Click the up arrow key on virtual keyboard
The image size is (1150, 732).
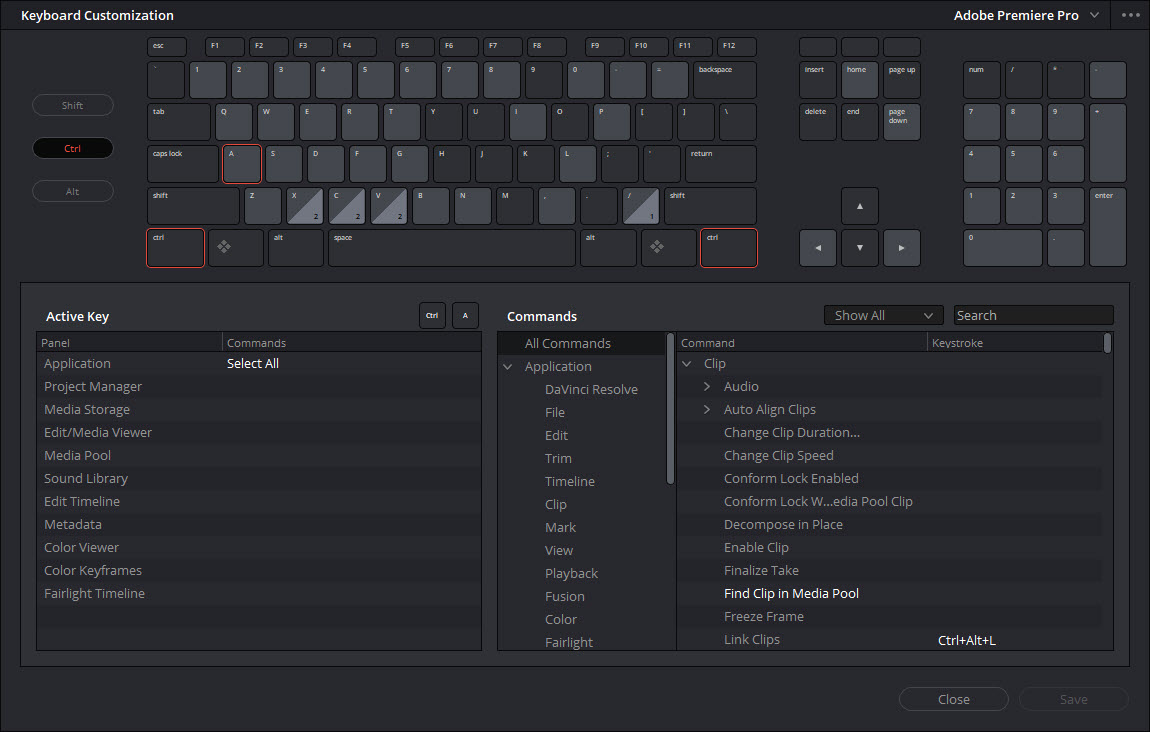pos(859,206)
